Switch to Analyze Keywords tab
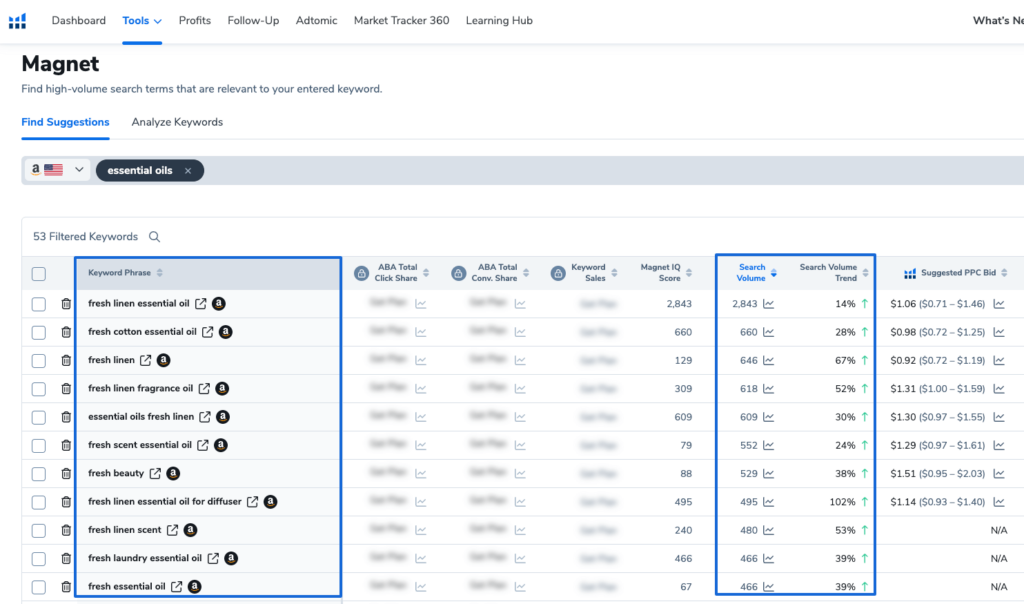 click(177, 122)
